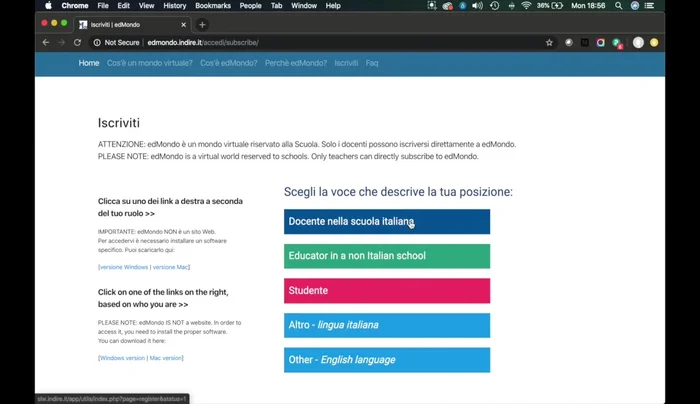Choose the Studente option
Viewport: 700px width, 404px height.
[x=387, y=291]
